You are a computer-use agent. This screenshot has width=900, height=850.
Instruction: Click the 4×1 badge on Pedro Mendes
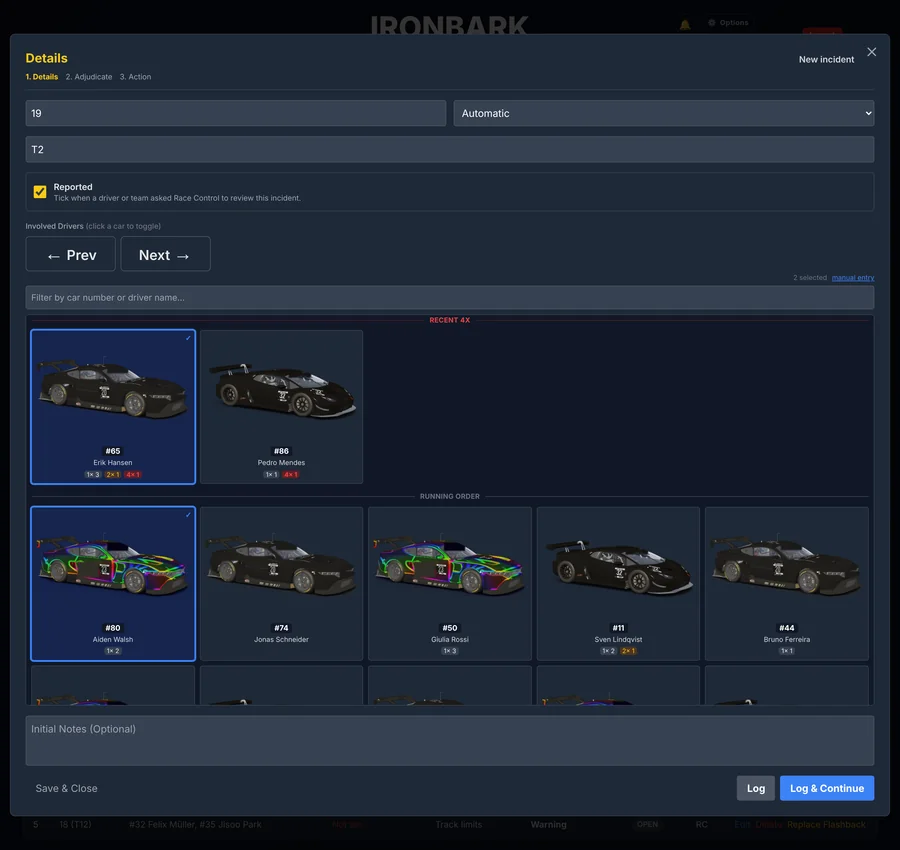pyautogui.click(x=290, y=475)
